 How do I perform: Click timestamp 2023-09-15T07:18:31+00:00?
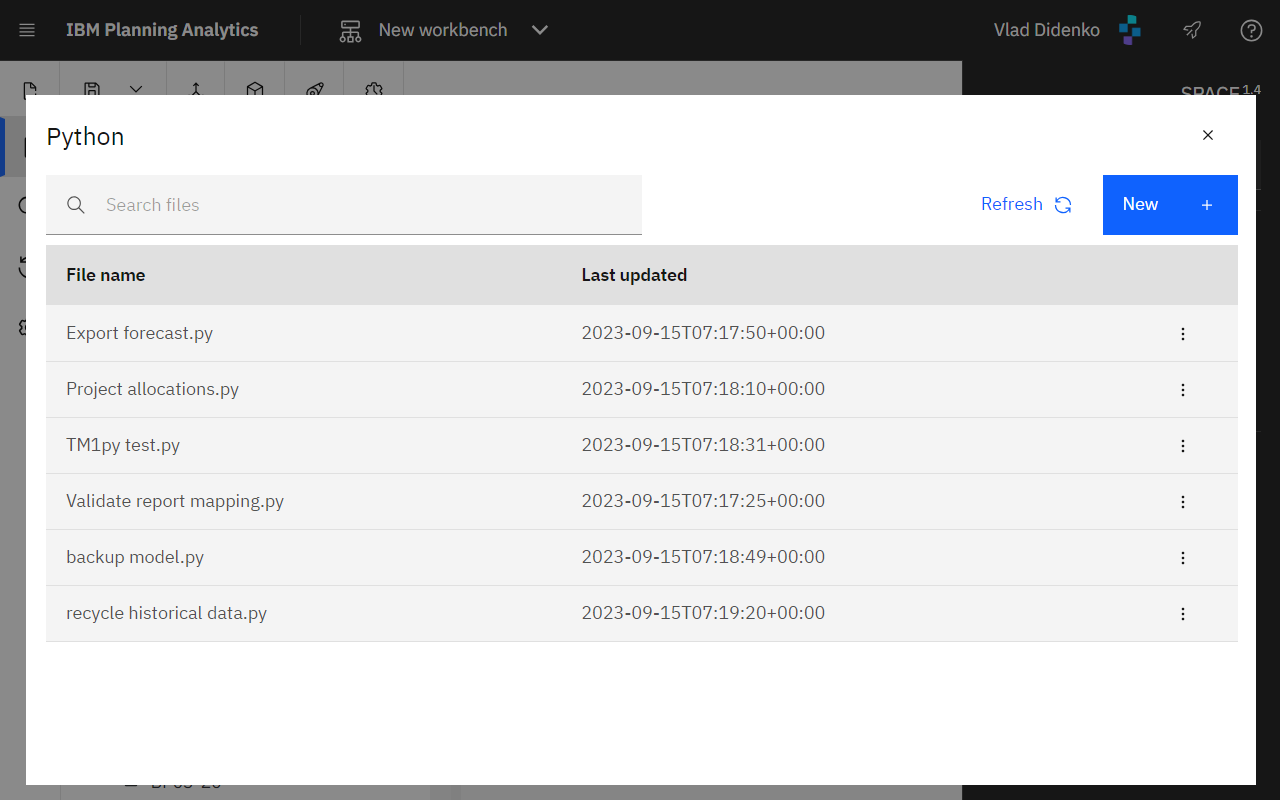(x=703, y=445)
